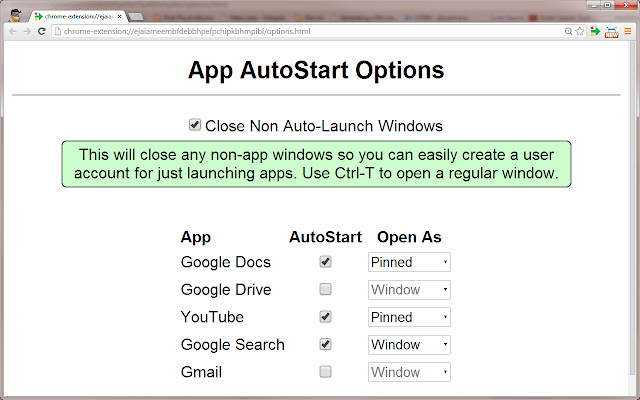Click the App AutoStart Options heading

316,70
